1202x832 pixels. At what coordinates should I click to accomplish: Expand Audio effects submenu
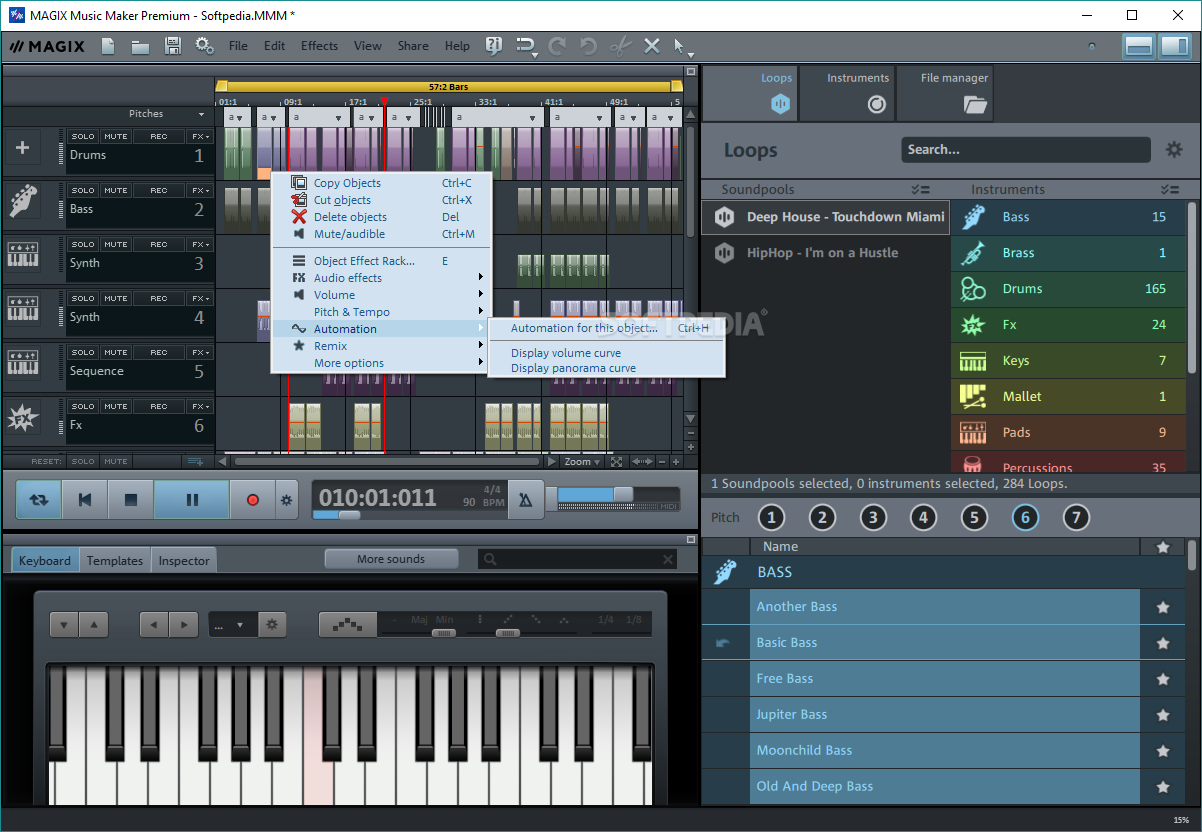click(380, 278)
